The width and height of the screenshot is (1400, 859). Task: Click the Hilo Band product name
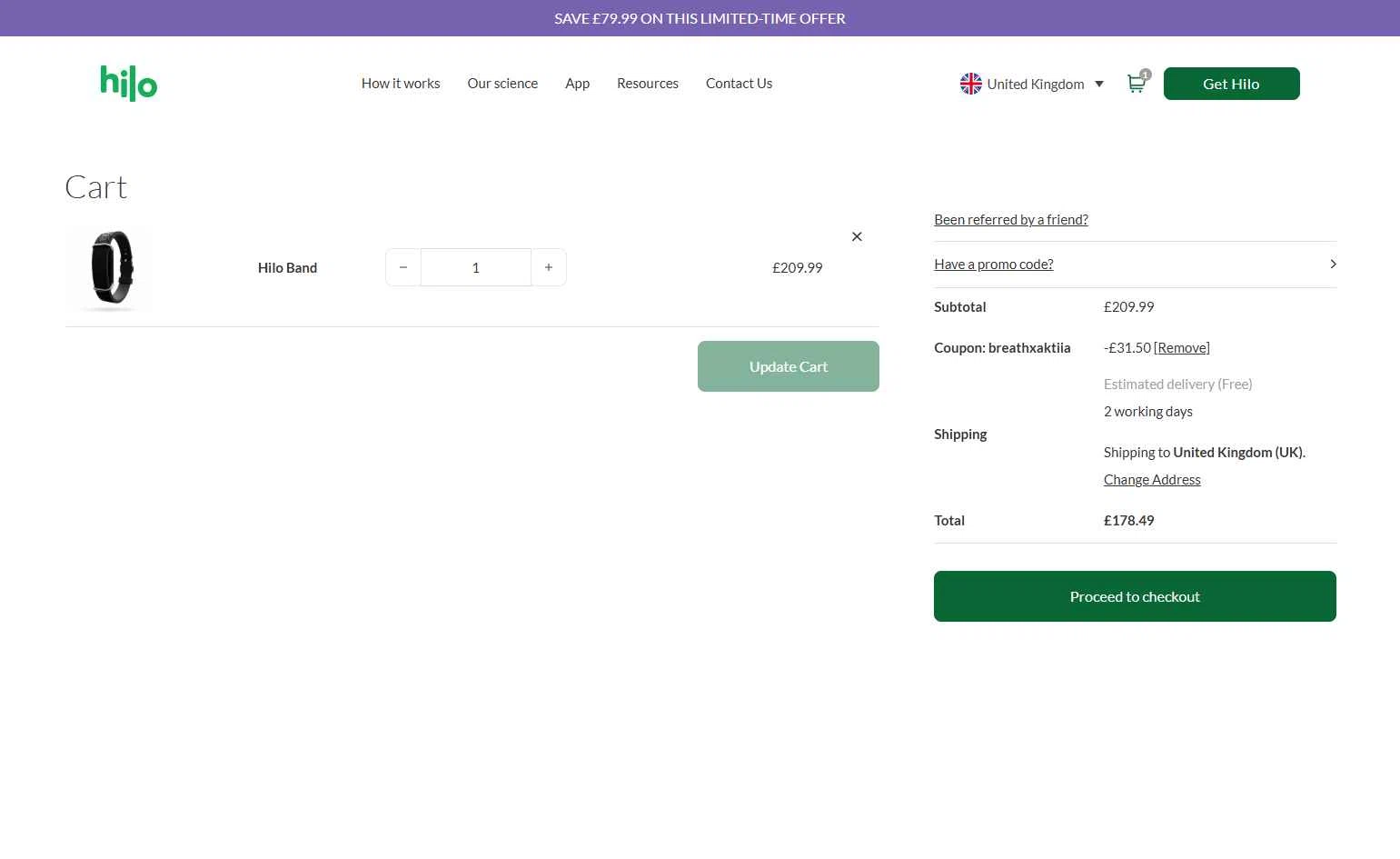(287, 267)
